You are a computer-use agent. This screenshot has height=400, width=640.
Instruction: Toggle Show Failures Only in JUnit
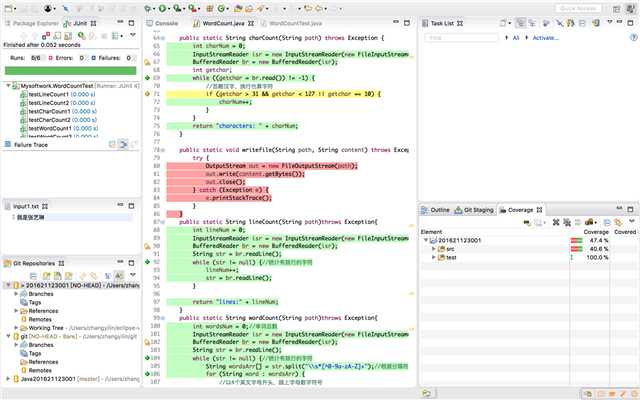46,36
